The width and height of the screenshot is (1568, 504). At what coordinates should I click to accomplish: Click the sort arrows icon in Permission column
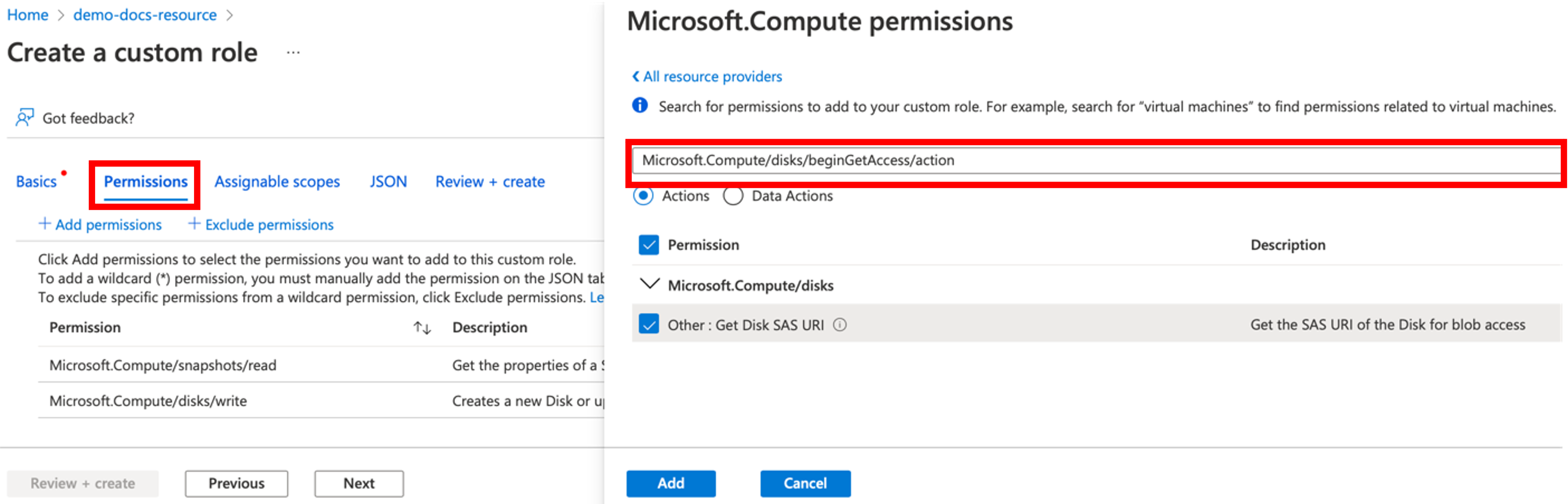422,328
